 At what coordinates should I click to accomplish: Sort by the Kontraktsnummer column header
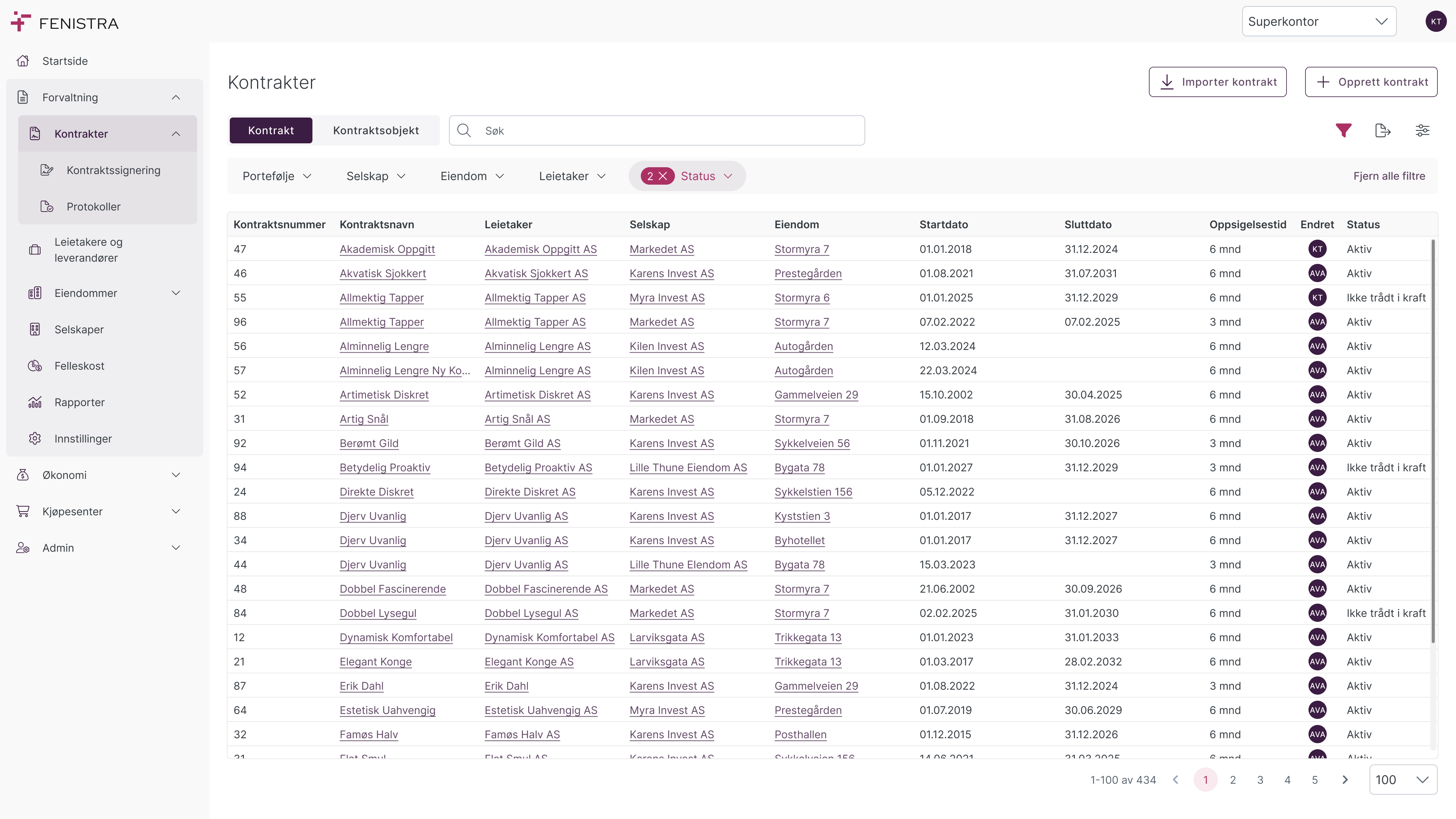(279, 225)
